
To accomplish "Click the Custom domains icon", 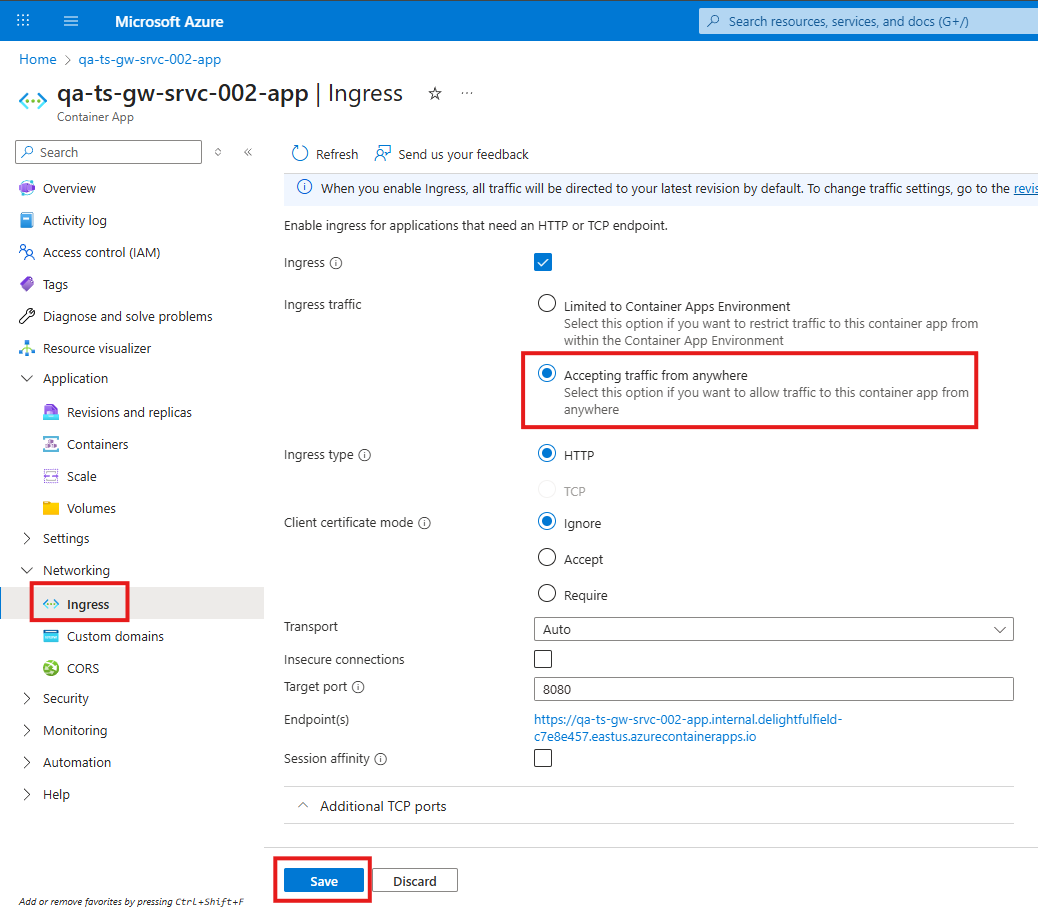I will pyautogui.click(x=51, y=636).
